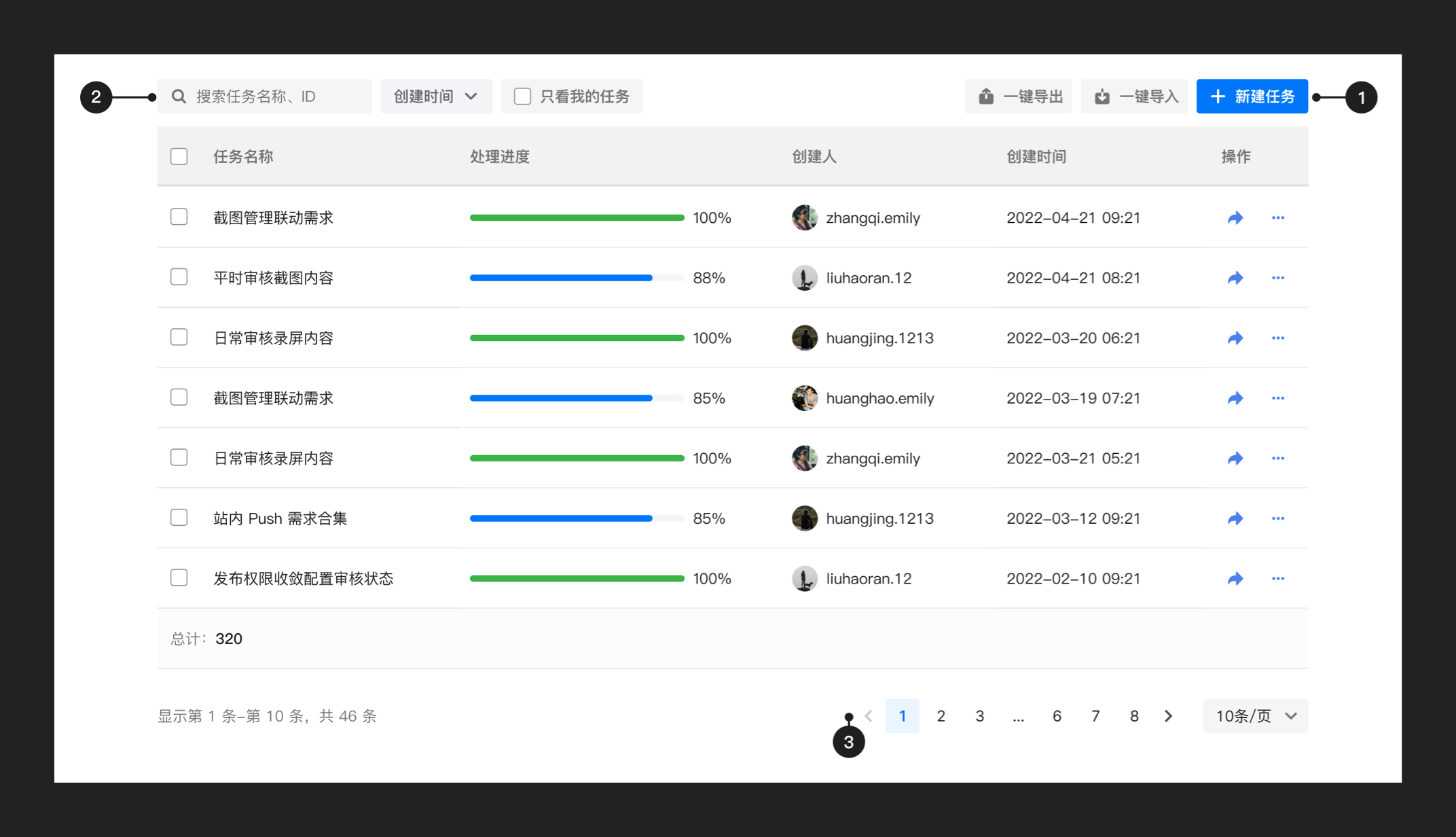Expand the 创建时间 filter dropdown
This screenshot has width=1456, height=837.
(436, 96)
